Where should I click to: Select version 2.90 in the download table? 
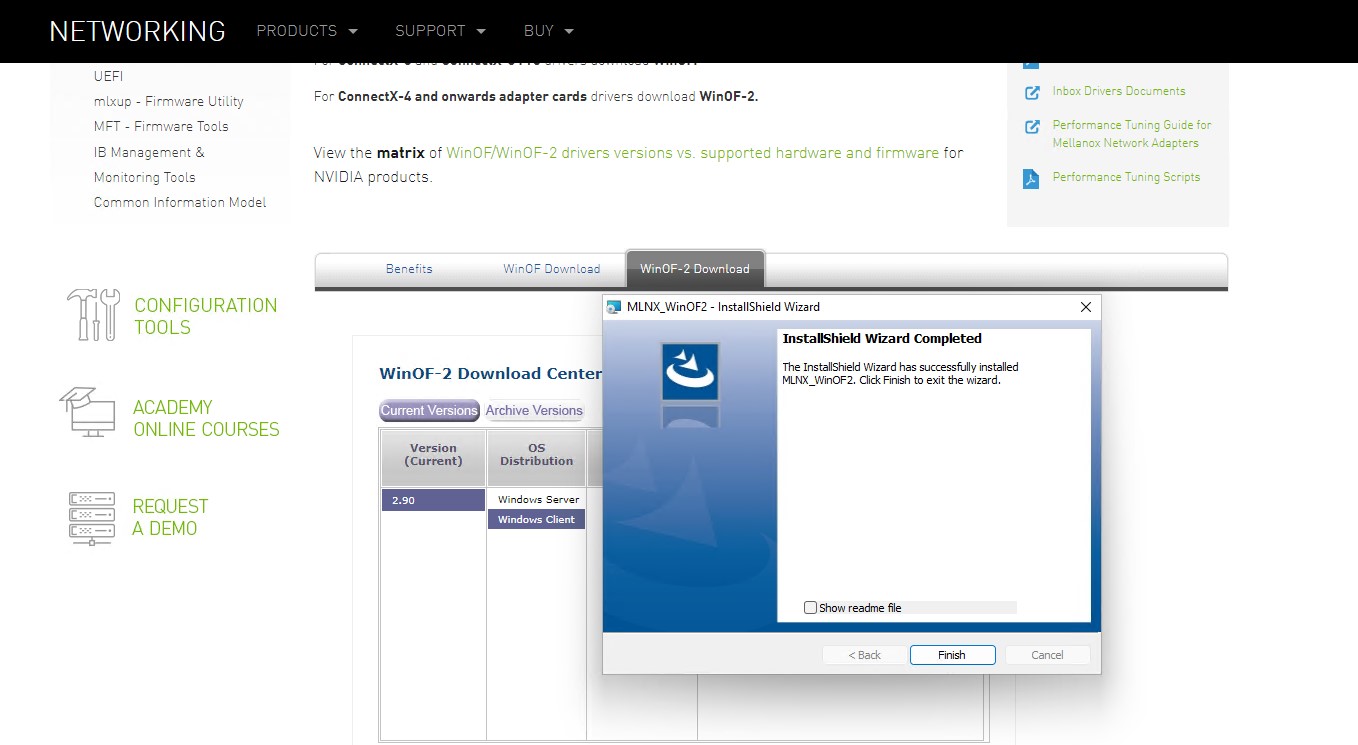pos(433,500)
